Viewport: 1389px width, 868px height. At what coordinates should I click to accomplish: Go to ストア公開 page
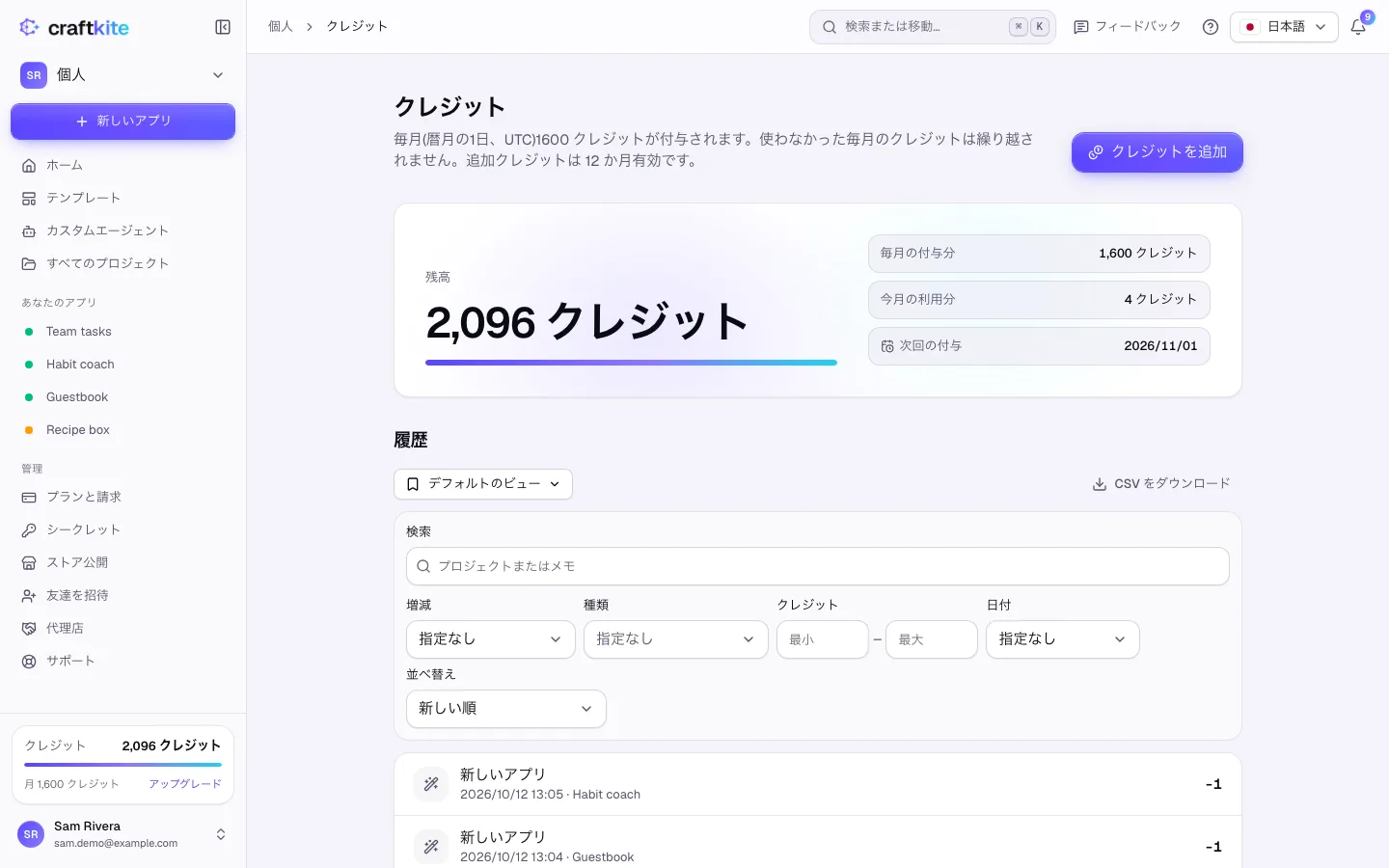(x=123, y=562)
